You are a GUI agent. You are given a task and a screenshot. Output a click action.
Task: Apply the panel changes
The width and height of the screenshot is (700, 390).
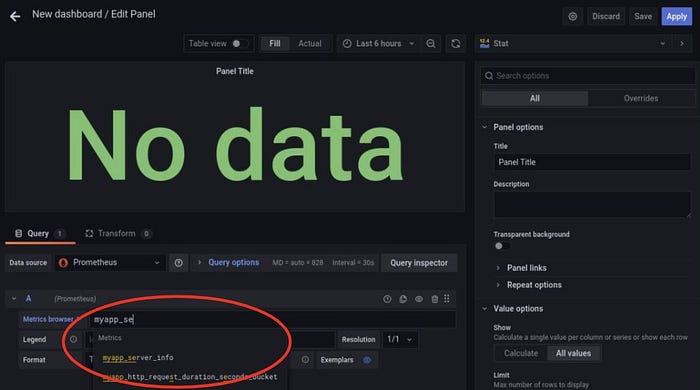(676, 17)
